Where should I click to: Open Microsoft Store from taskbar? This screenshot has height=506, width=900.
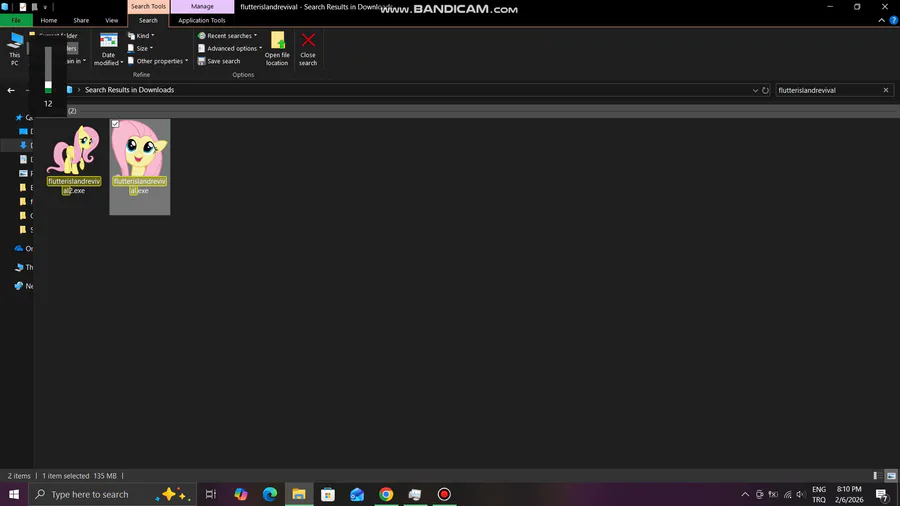click(x=328, y=494)
